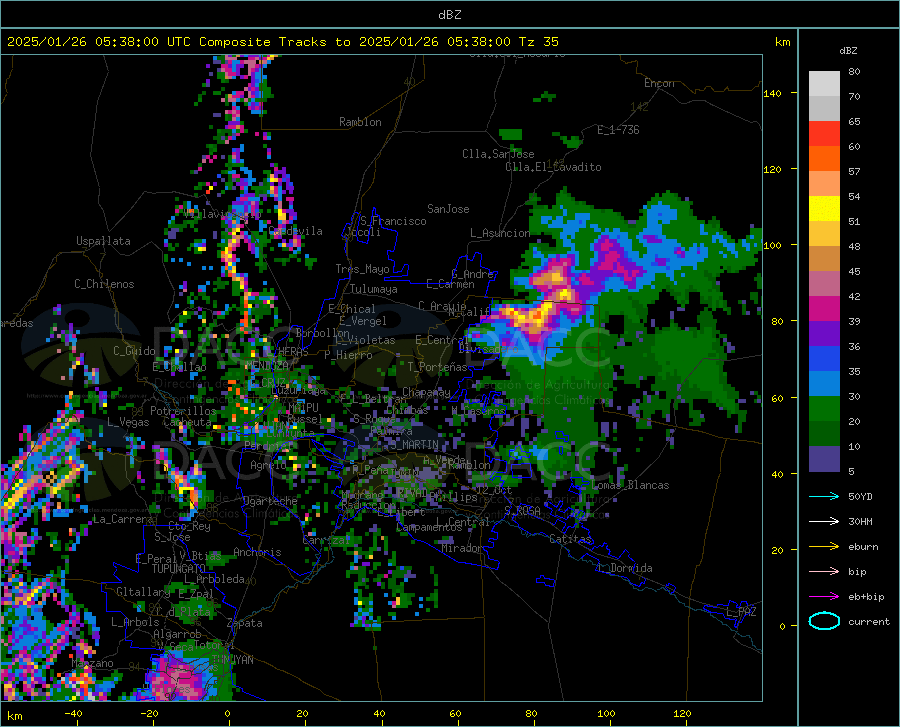The height and width of the screenshot is (727, 900).
Task: Select the pink bip arrow symbol
Action: coord(824,572)
